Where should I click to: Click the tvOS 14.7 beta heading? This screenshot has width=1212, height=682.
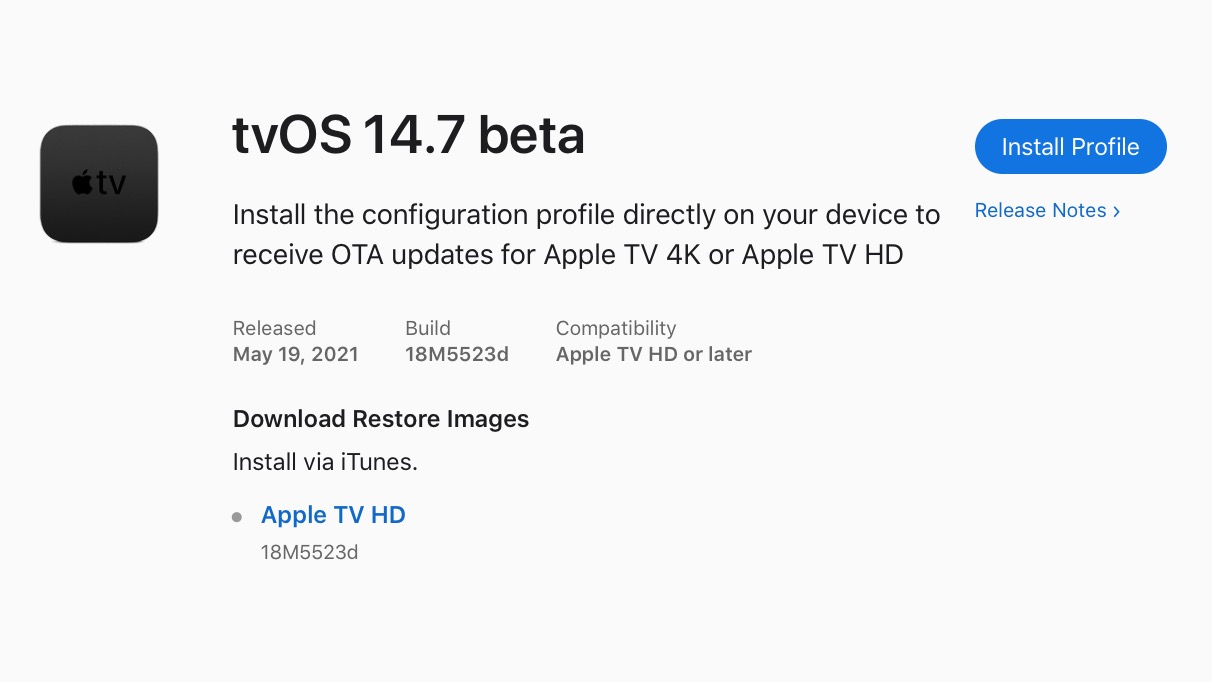(408, 135)
